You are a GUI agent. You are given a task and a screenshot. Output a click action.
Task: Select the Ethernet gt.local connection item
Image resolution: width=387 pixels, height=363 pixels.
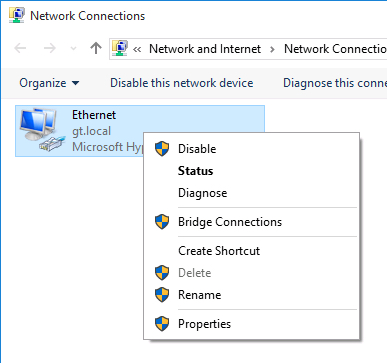point(140,131)
